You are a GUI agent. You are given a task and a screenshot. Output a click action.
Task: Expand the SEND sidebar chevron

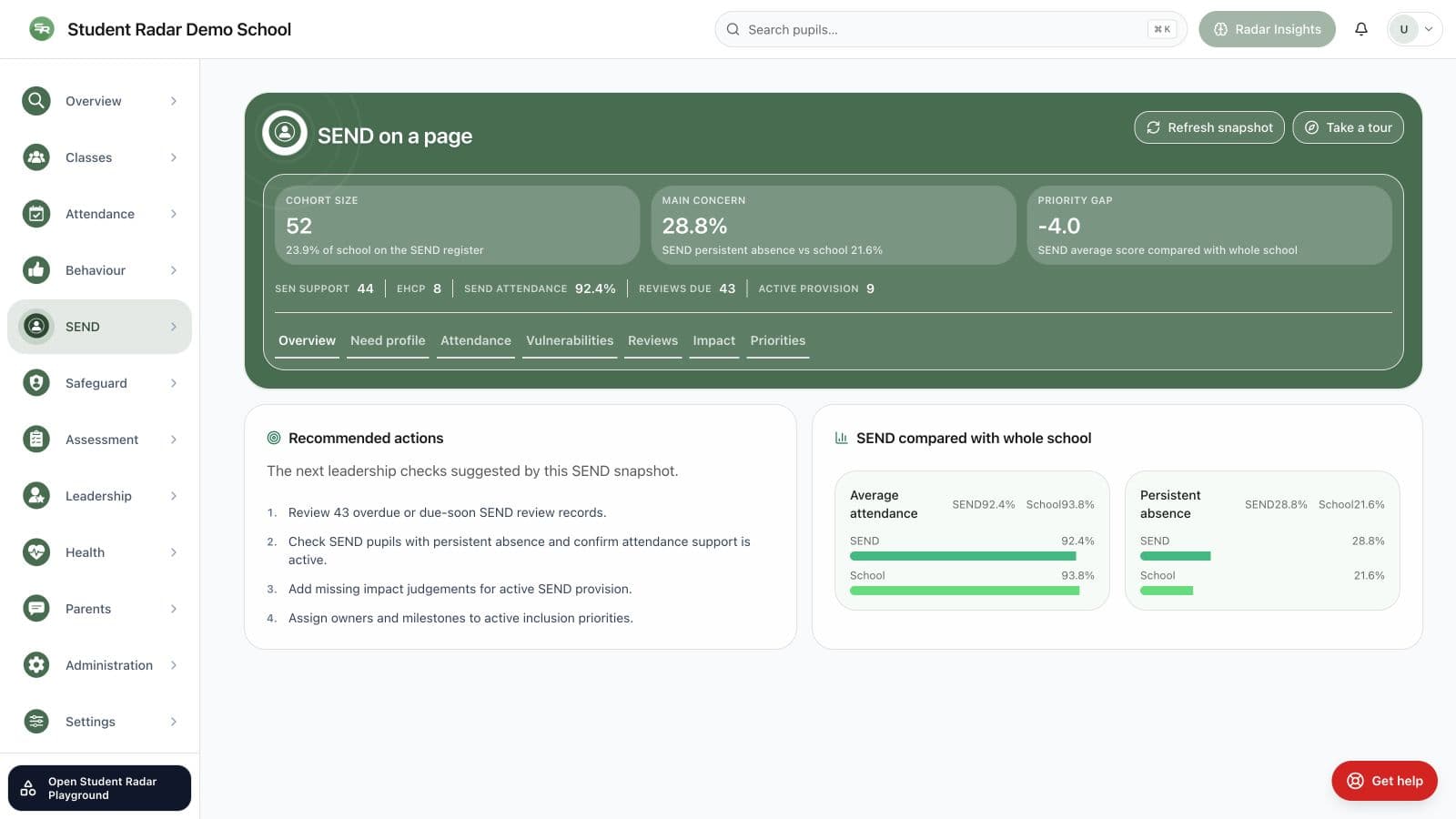click(174, 327)
